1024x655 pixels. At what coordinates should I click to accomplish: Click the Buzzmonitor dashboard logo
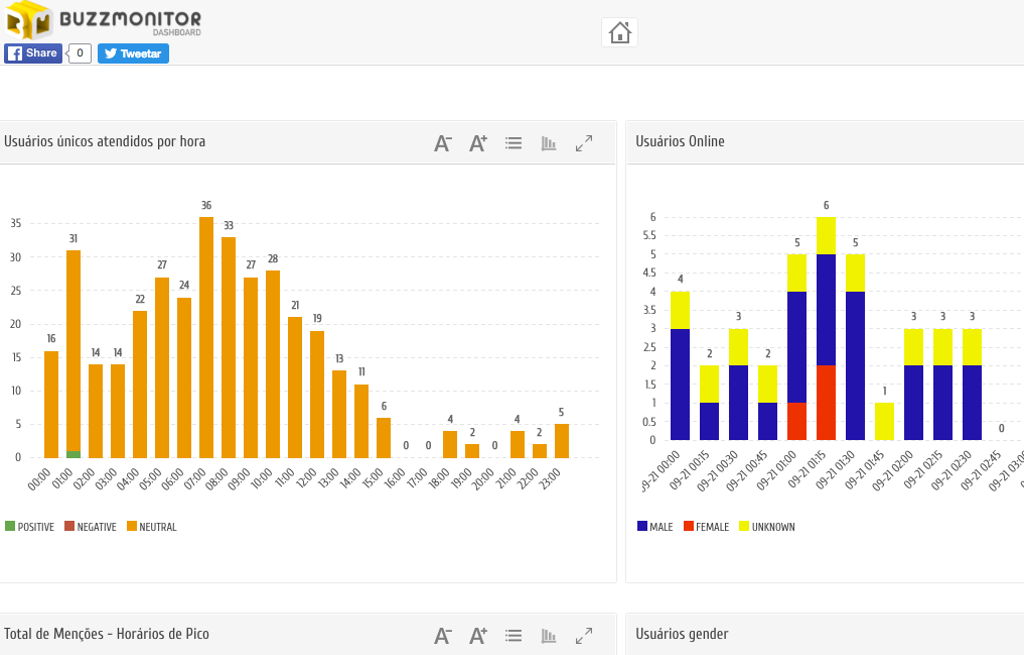point(103,20)
